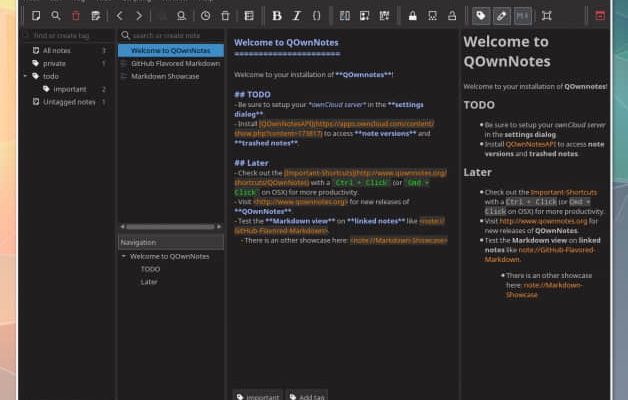Screen dimensions: 628x400
Task: Show note versions clock icon
Action: [205, 16]
